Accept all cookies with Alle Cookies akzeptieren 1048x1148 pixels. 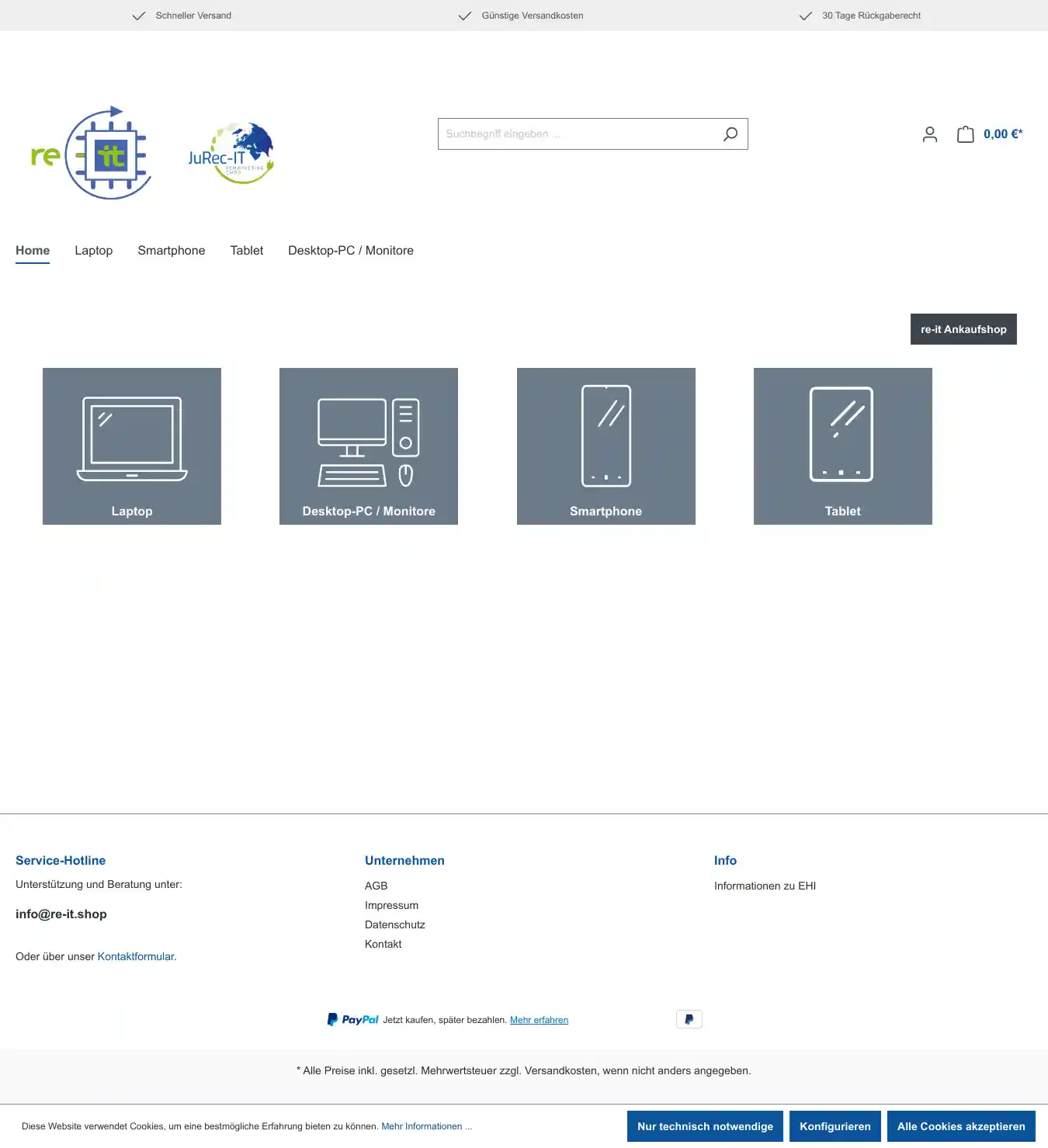pos(961,1126)
